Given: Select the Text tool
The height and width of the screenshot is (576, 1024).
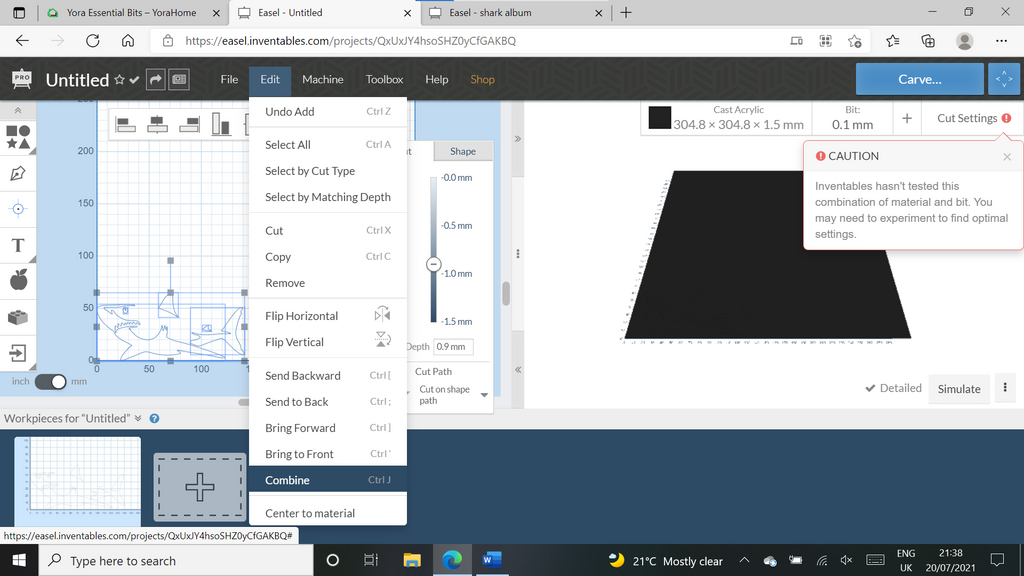Looking at the screenshot, I should tap(18, 245).
